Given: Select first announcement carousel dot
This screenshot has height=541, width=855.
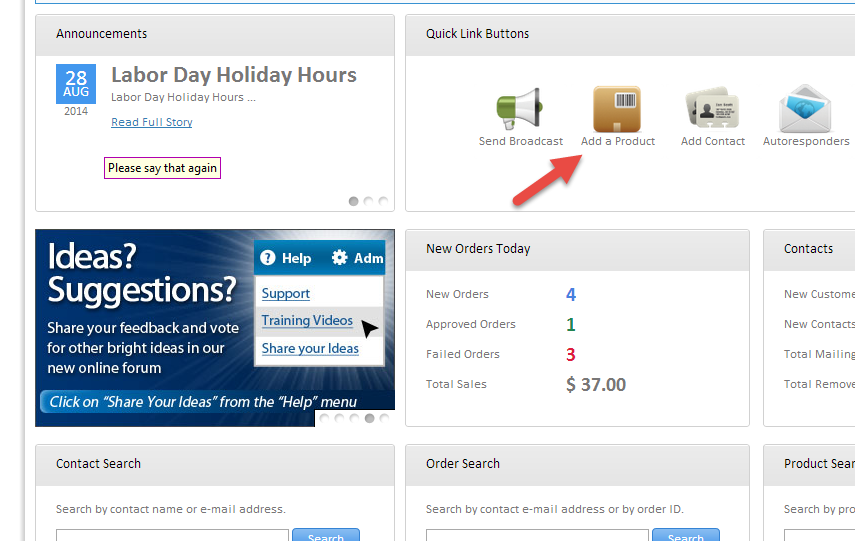Looking at the screenshot, I should click(354, 201).
